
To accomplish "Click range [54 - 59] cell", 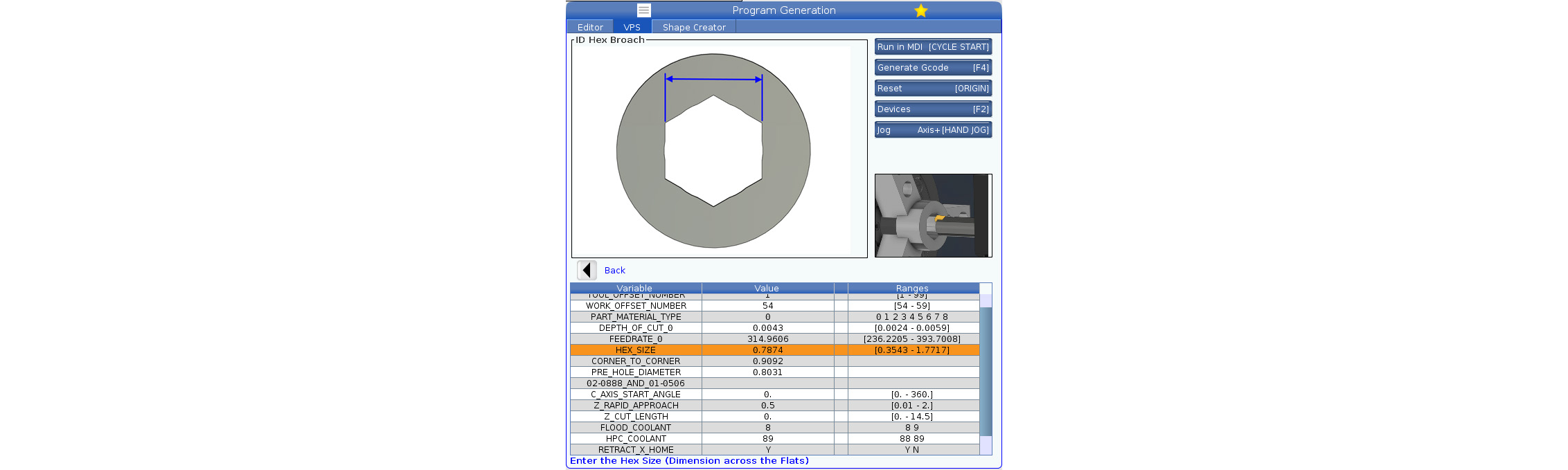I will 913,306.
